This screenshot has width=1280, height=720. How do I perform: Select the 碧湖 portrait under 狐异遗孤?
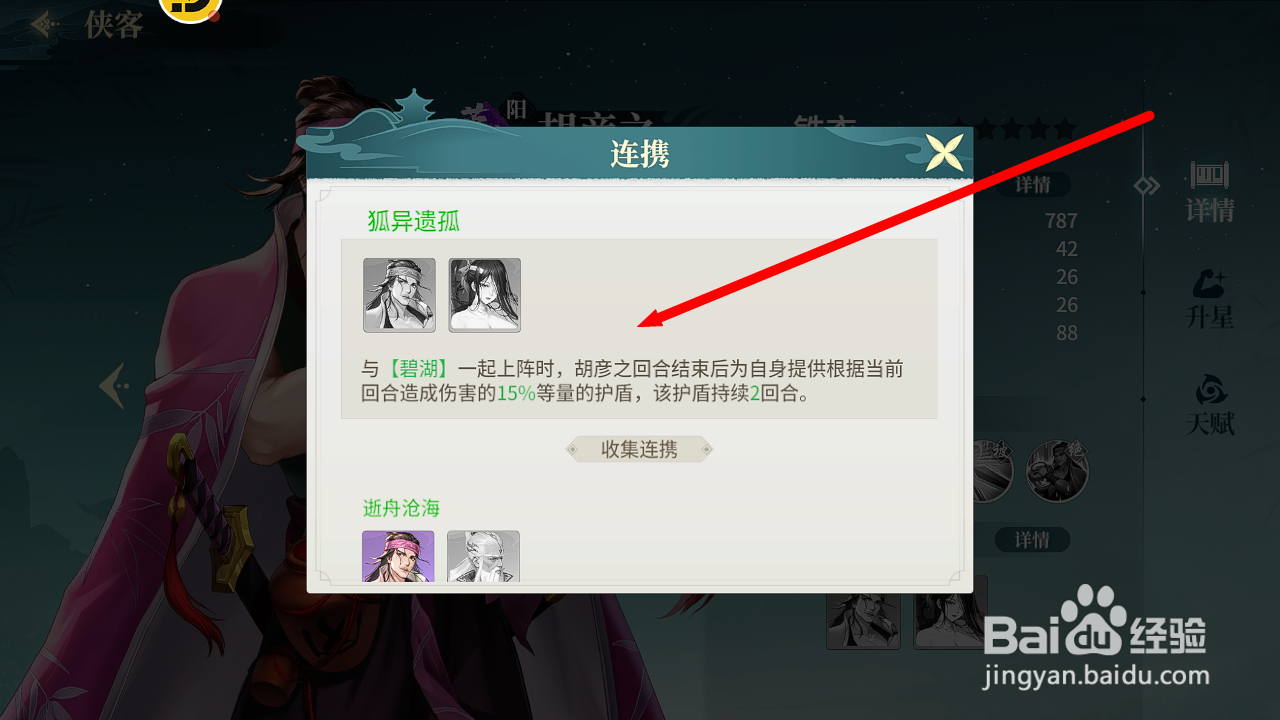pyautogui.click(x=485, y=295)
